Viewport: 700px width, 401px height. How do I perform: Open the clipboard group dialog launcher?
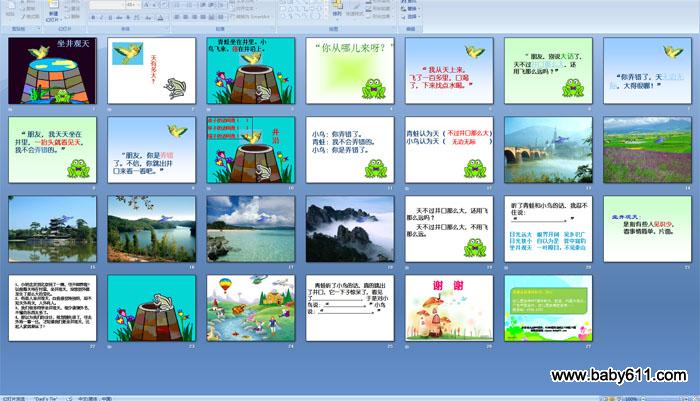[x=38, y=29]
